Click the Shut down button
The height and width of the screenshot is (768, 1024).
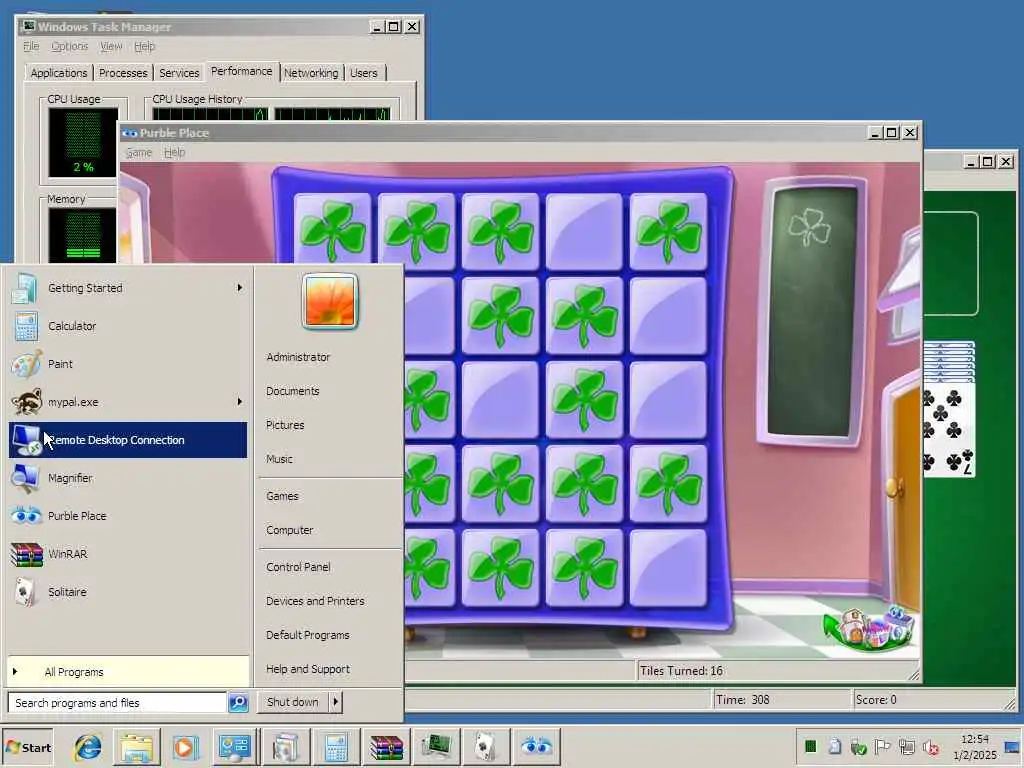293,702
